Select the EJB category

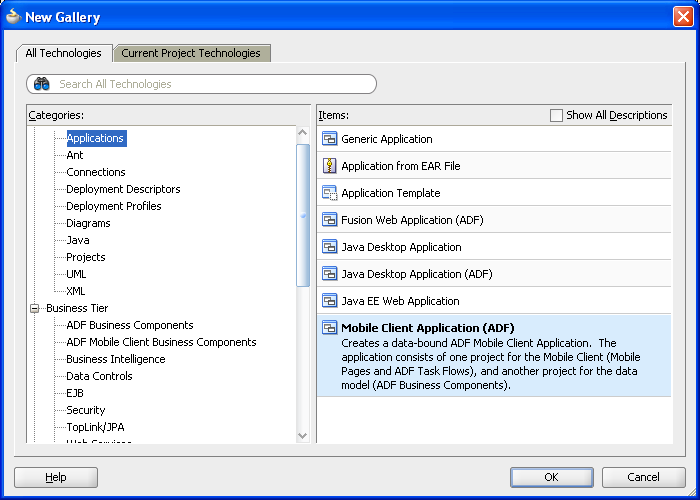(75, 393)
